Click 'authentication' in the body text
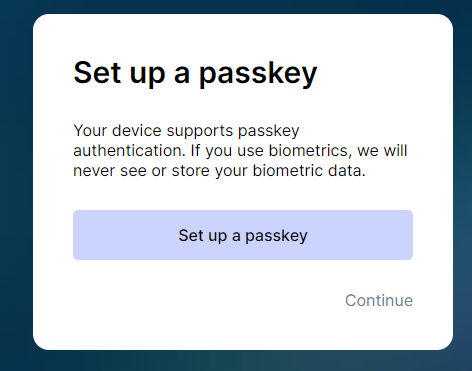This screenshot has height=371, width=472. pos(129,151)
